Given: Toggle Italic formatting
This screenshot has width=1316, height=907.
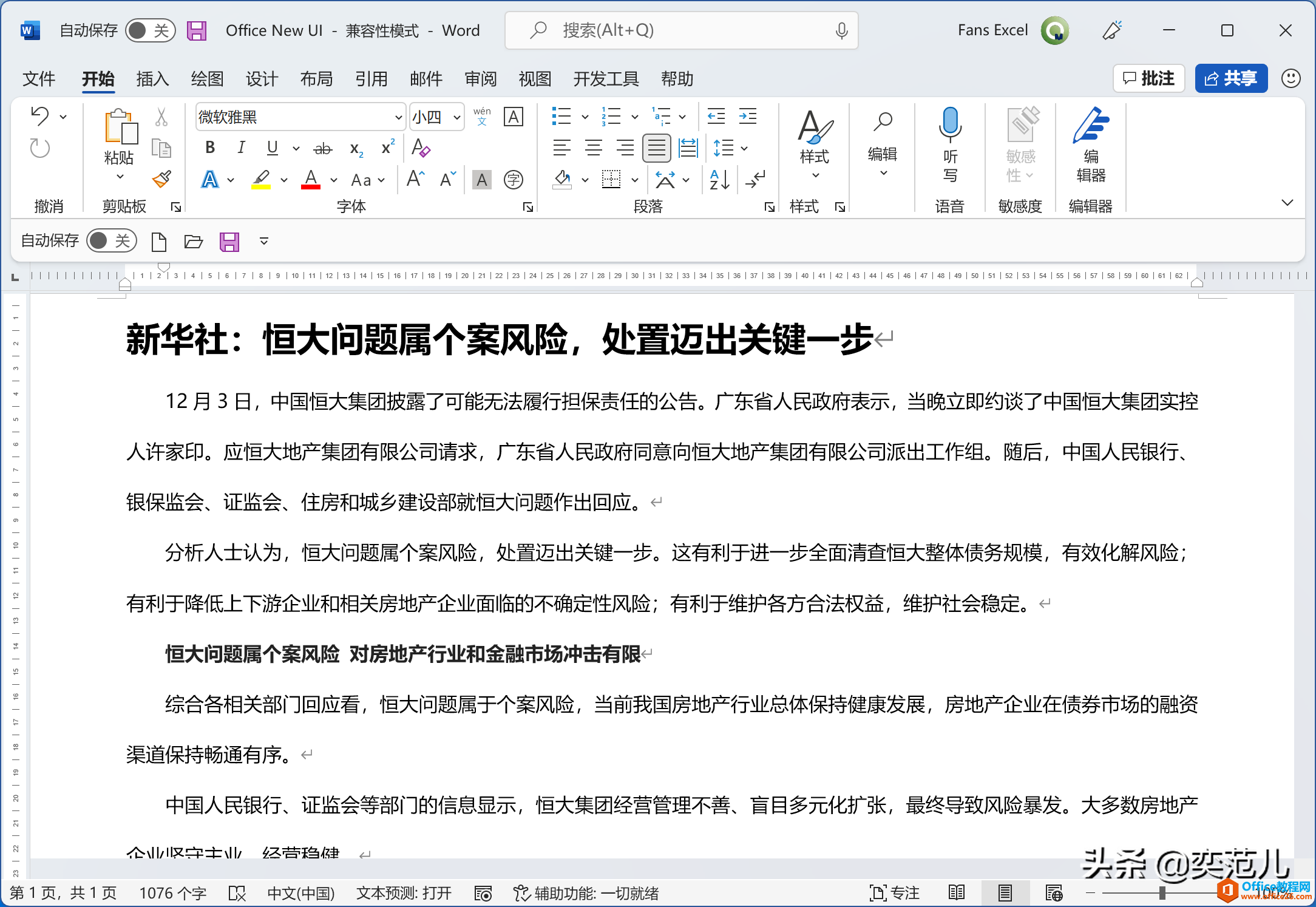Looking at the screenshot, I should pos(242,148).
